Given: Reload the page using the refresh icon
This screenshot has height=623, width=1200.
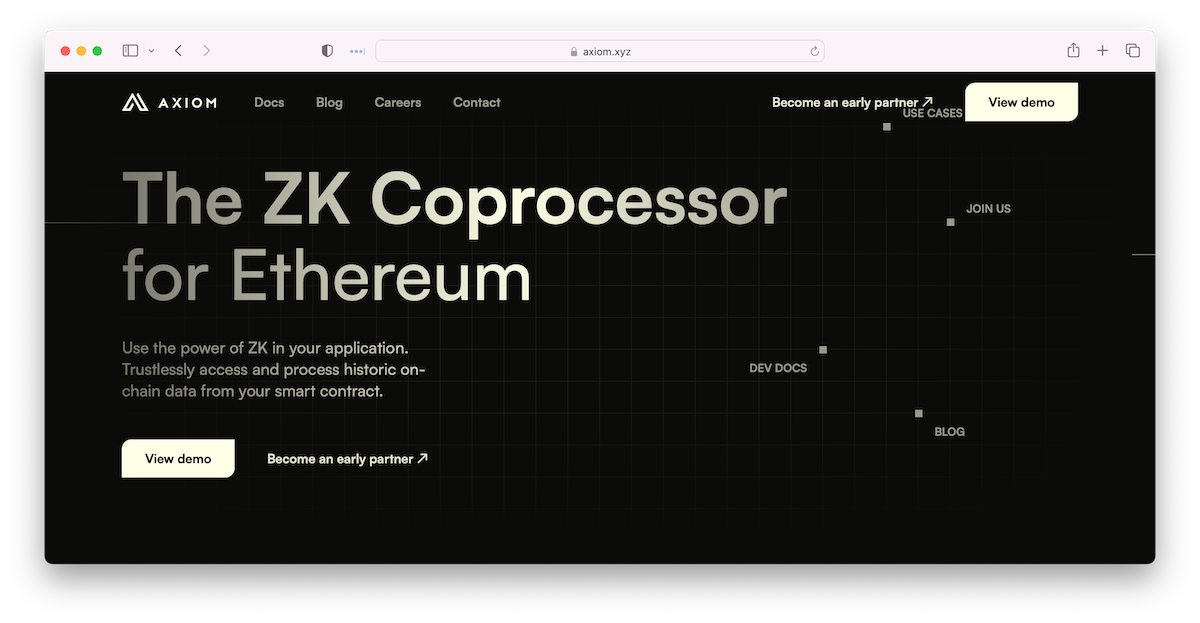Looking at the screenshot, I should pyautogui.click(x=814, y=51).
